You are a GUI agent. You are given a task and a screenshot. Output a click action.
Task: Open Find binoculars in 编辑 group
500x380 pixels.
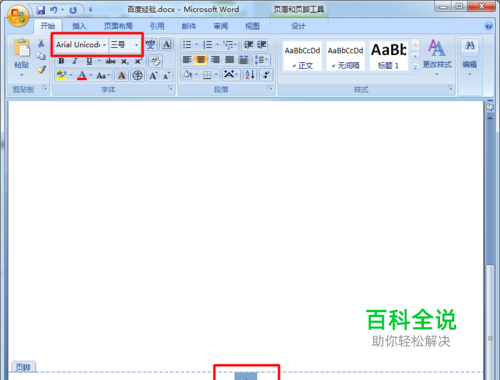(470, 46)
